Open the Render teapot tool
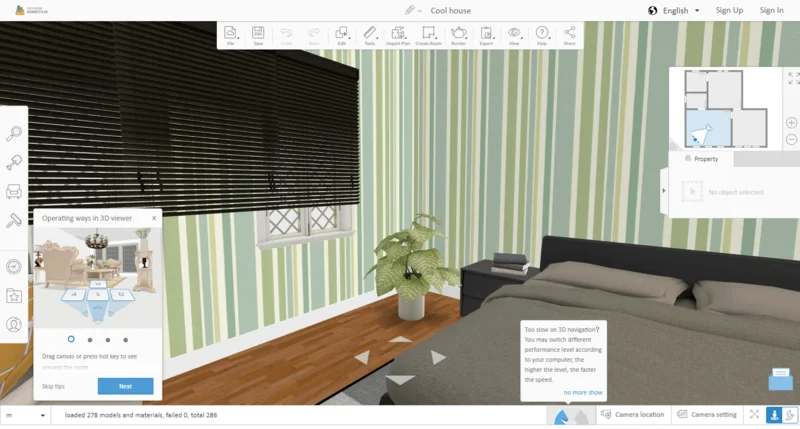The width and height of the screenshot is (800, 429). tap(458, 35)
